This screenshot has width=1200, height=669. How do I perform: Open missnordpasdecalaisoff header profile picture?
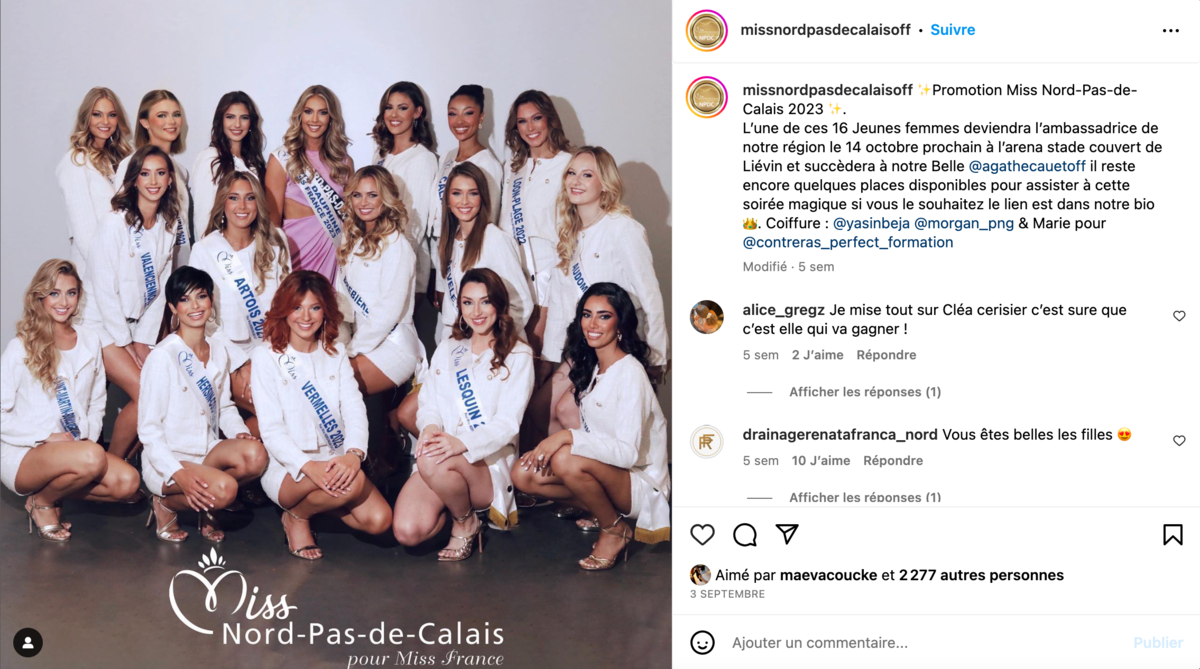[707, 30]
